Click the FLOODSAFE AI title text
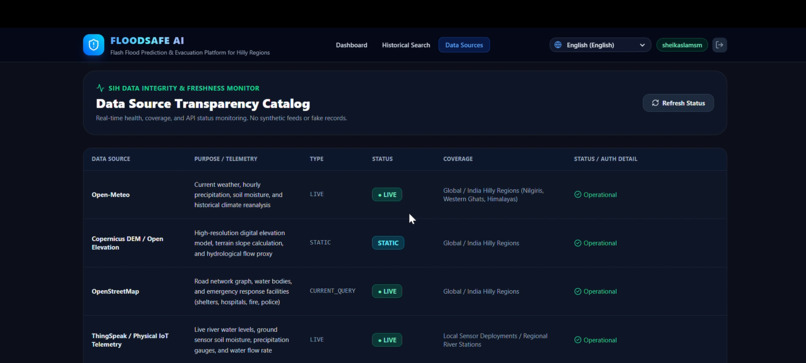806x363 pixels. point(147,41)
